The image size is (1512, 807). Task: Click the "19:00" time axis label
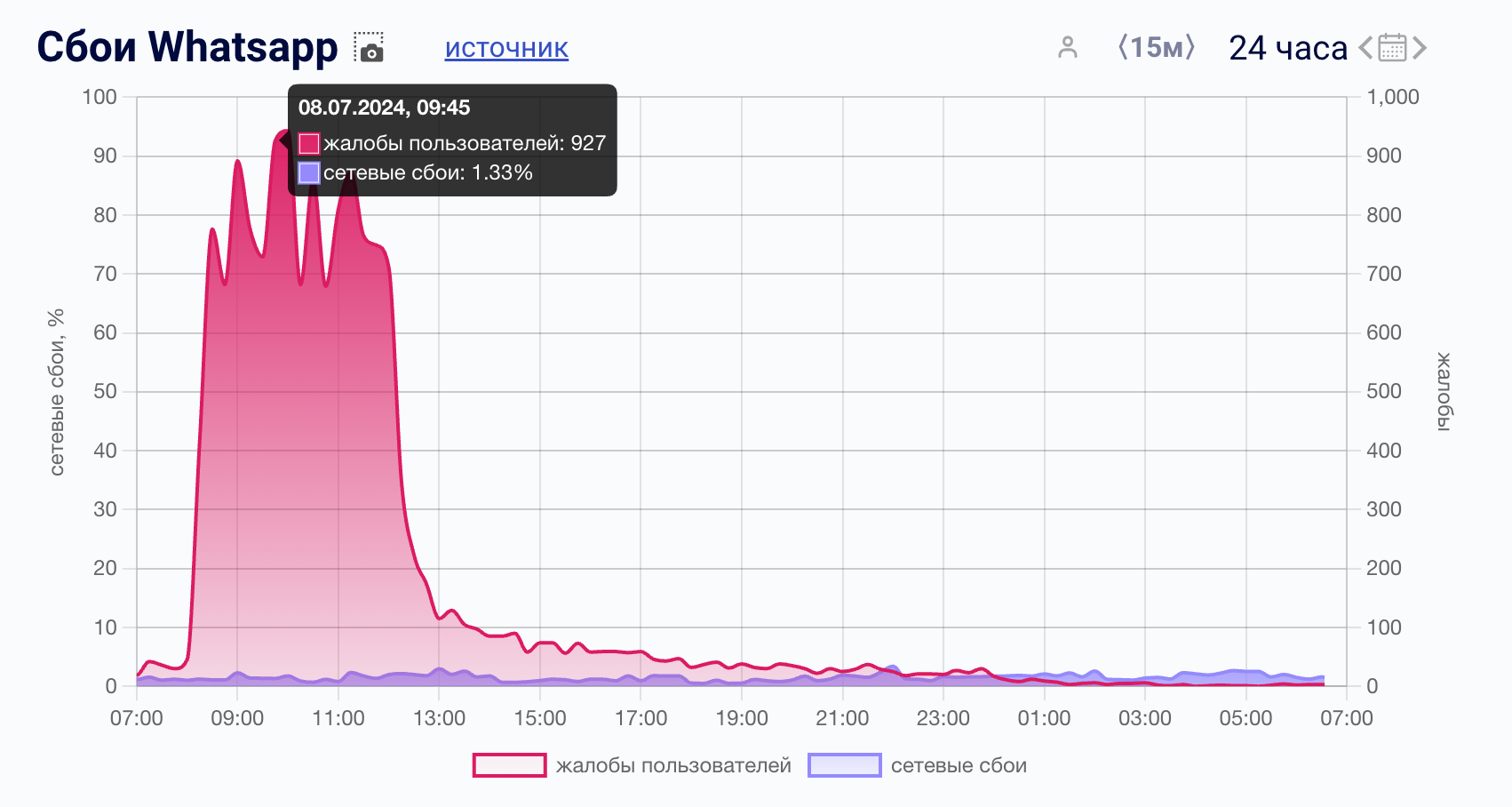point(742,718)
